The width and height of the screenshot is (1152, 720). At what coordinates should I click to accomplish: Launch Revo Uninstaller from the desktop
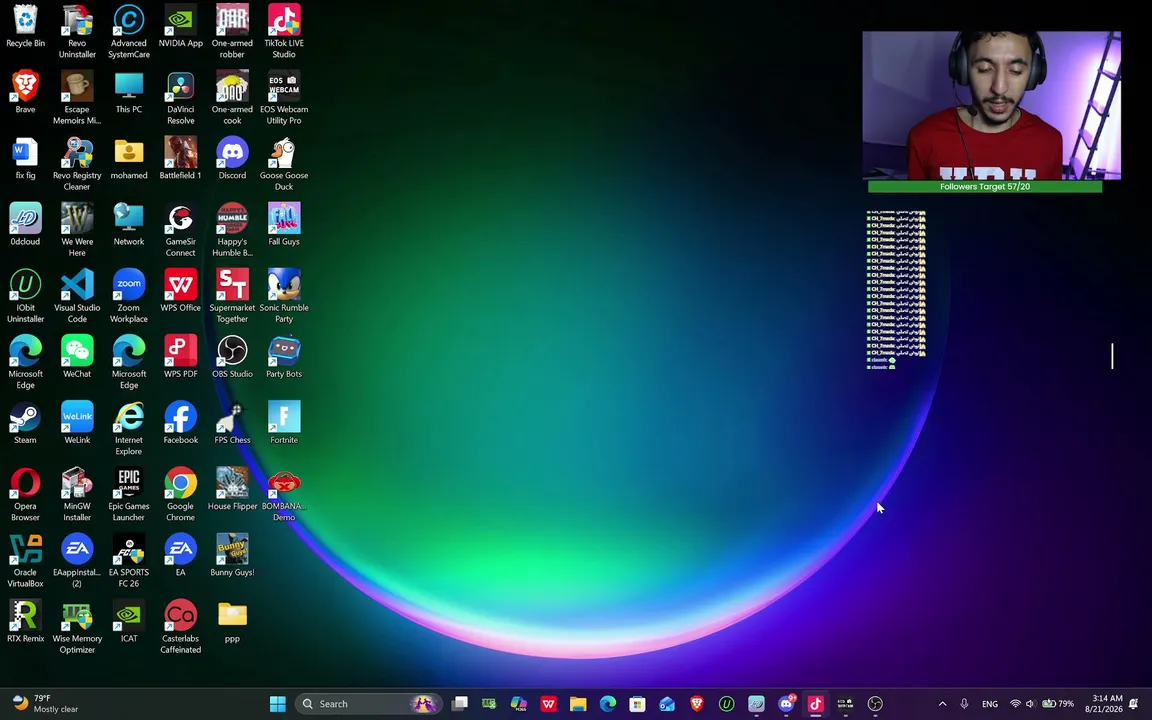tap(77, 32)
